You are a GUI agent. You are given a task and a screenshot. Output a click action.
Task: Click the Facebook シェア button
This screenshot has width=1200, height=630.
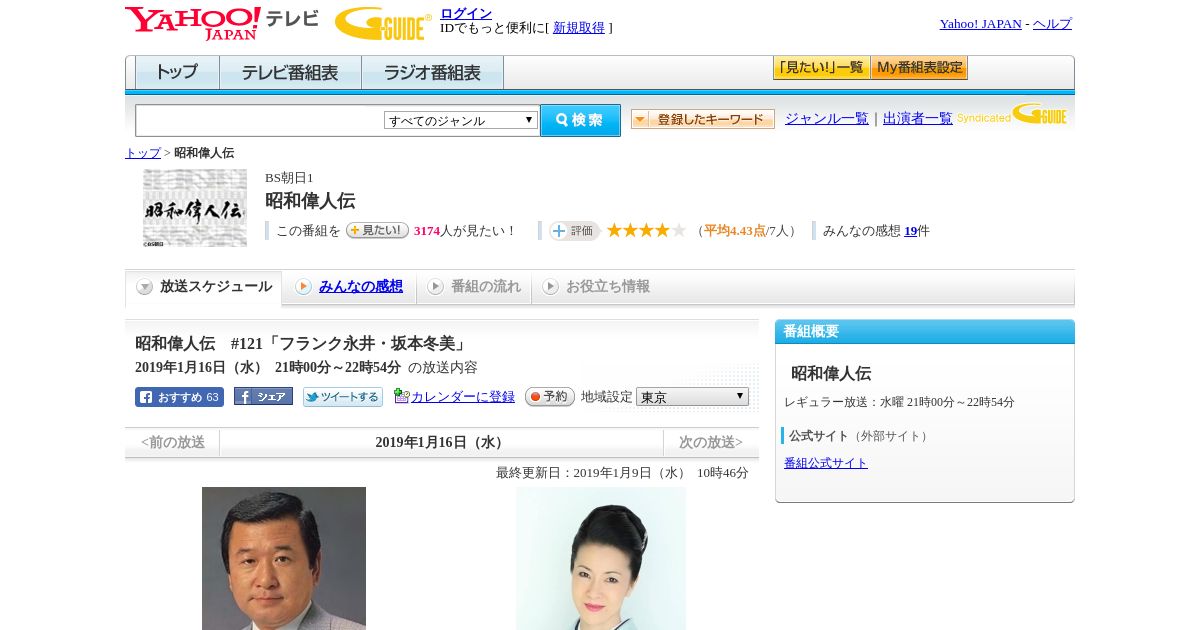click(263, 396)
